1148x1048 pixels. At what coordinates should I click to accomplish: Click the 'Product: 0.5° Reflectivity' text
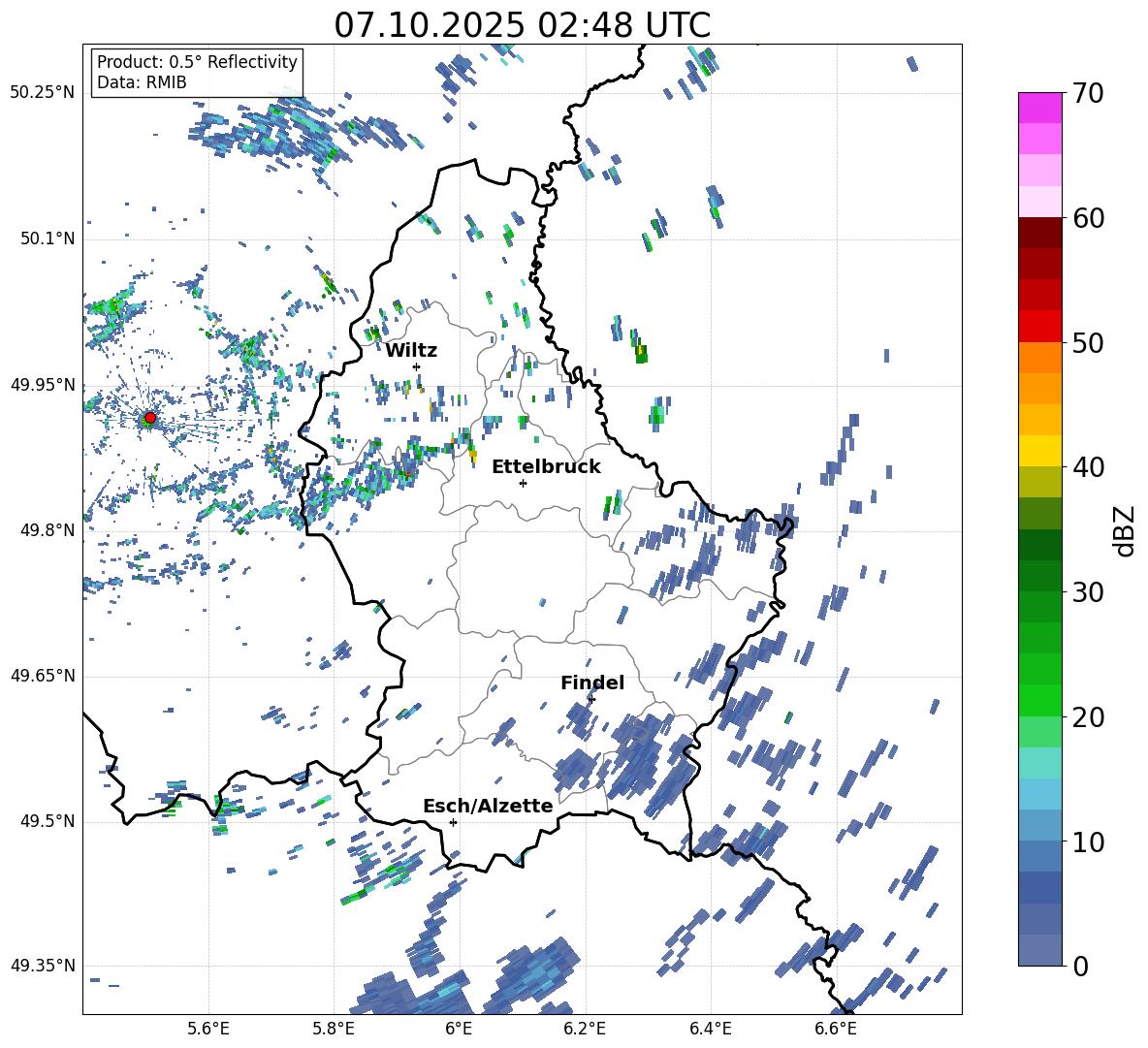[197, 62]
